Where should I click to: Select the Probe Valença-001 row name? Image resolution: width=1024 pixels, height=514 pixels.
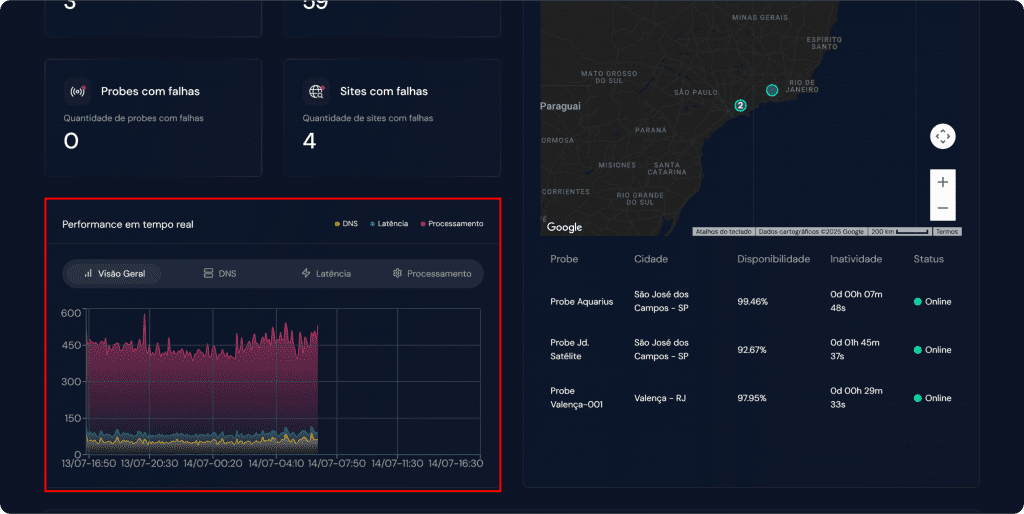(x=577, y=398)
